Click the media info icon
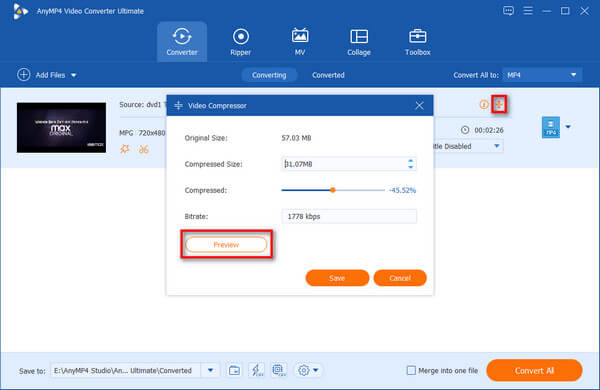This screenshot has height=390, width=600. (484, 104)
